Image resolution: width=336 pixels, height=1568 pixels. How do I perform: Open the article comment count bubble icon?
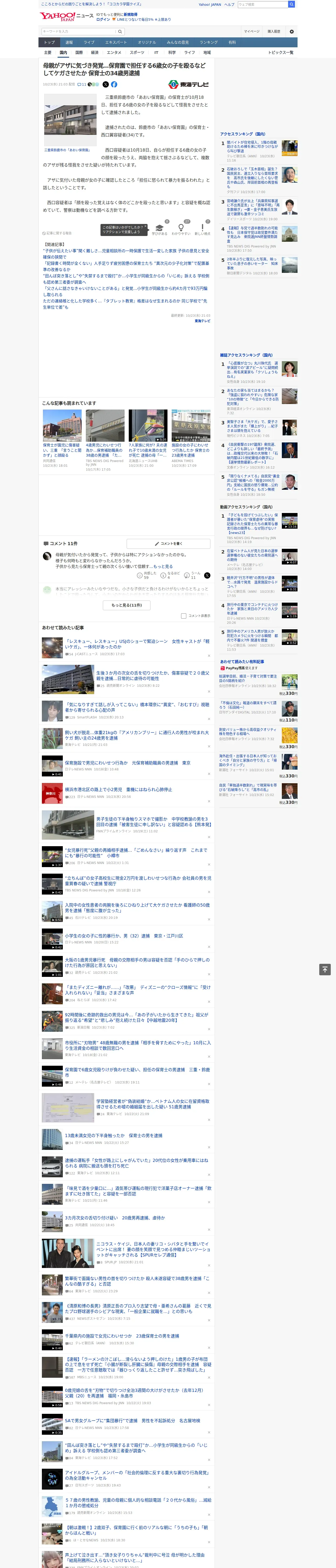[x=79, y=85]
